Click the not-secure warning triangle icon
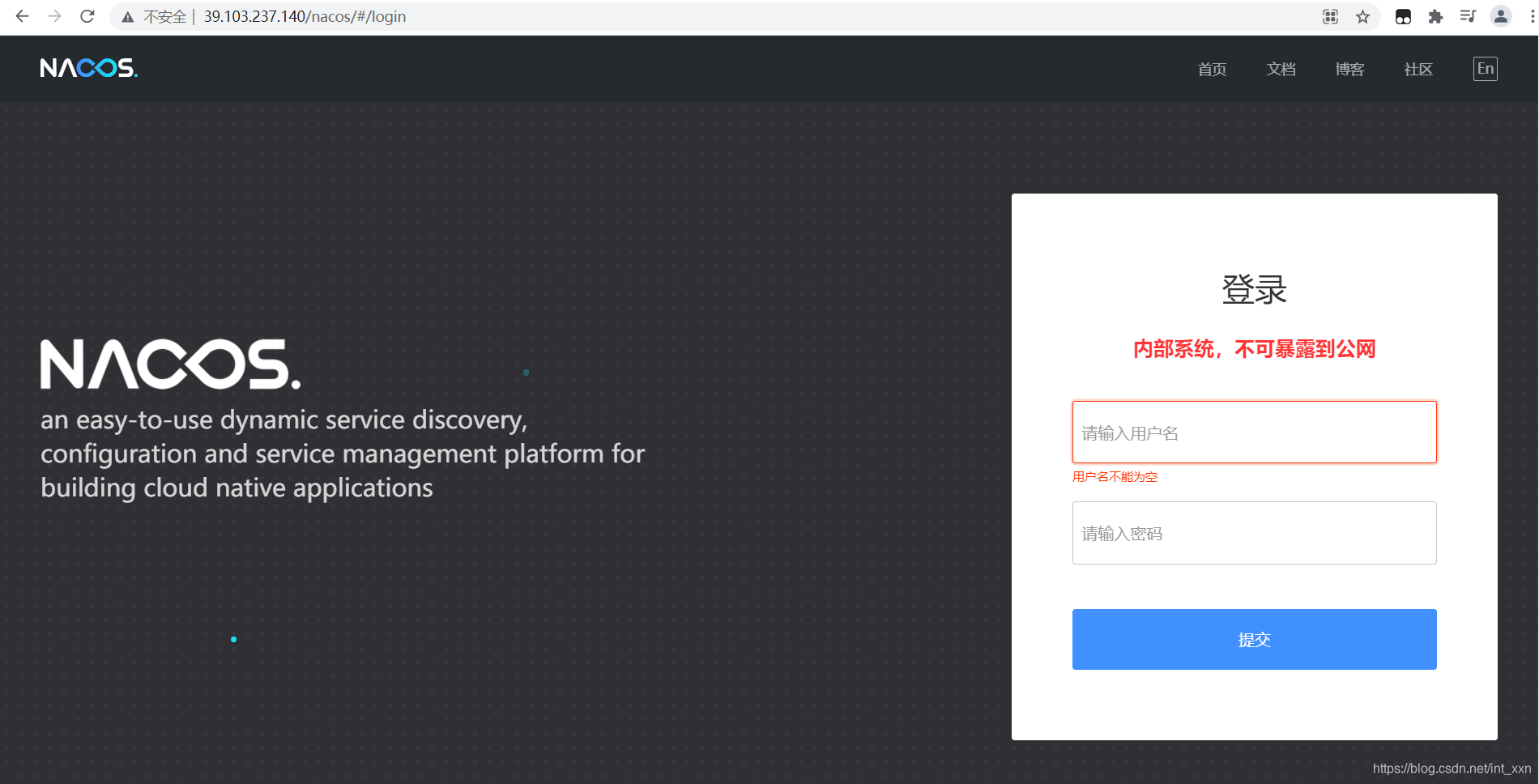 tap(128, 17)
